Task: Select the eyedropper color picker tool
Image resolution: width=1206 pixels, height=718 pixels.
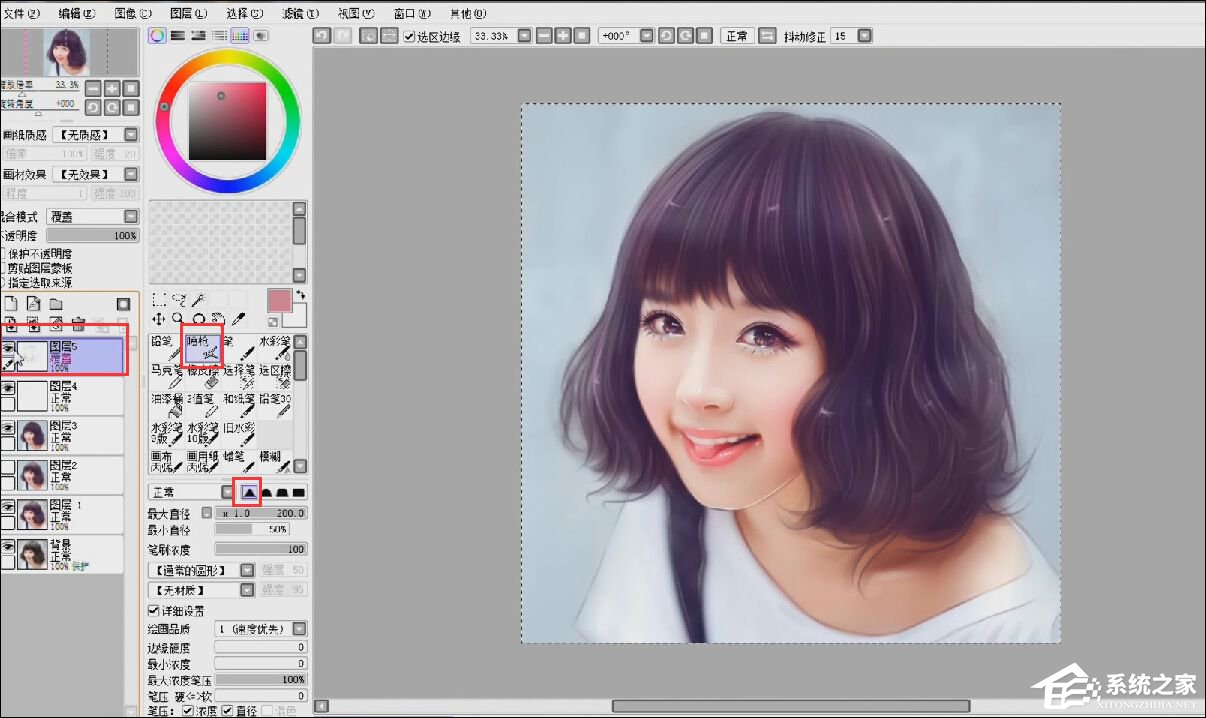Action: (x=238, y=319)
